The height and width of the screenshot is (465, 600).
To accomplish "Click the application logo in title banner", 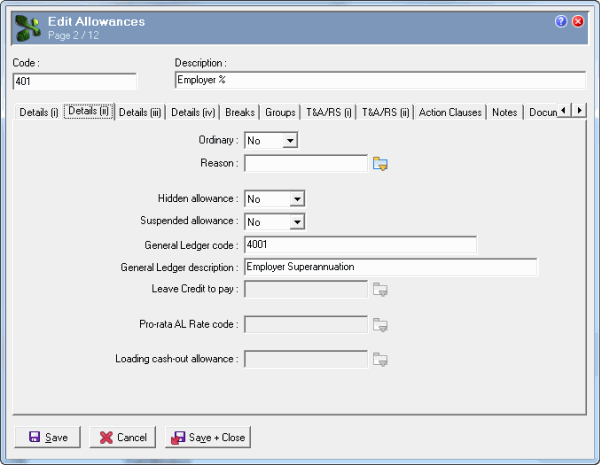I will (28, 28).
